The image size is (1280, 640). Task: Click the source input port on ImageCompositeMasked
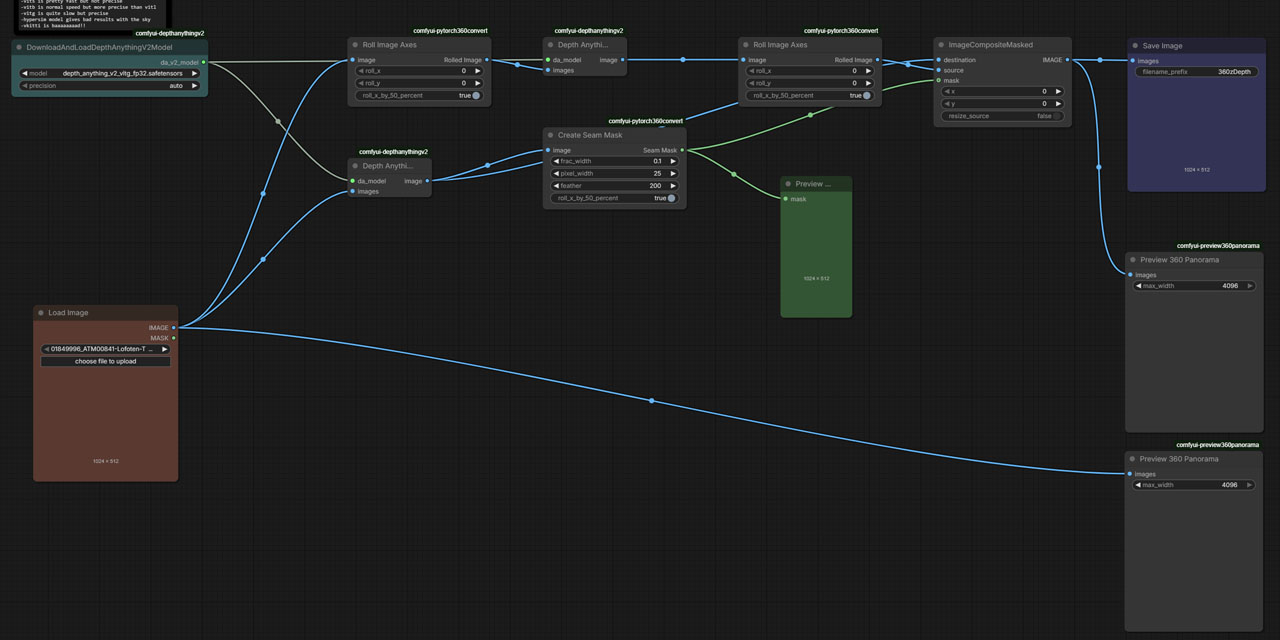coord(938,70)
